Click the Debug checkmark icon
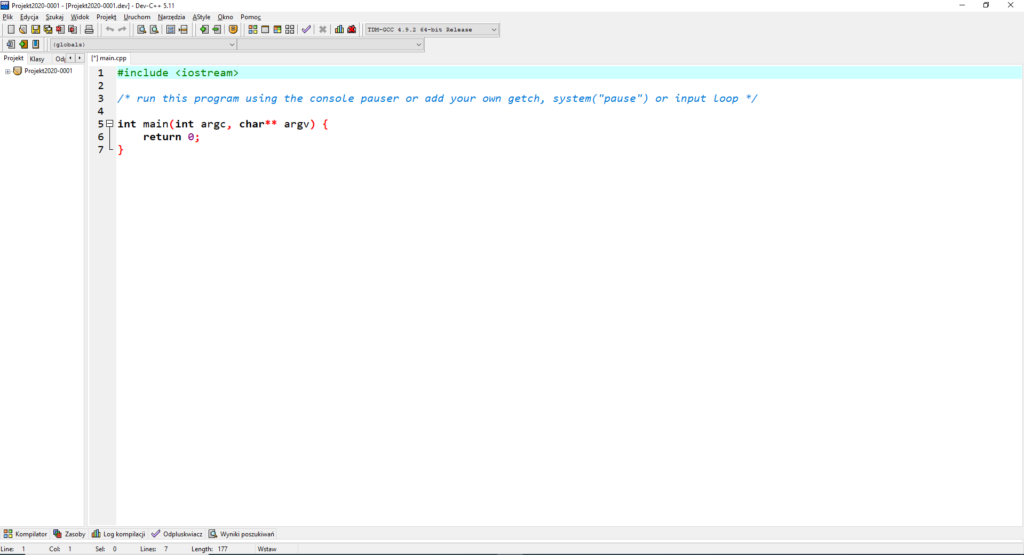 click(x=306, y=30)
